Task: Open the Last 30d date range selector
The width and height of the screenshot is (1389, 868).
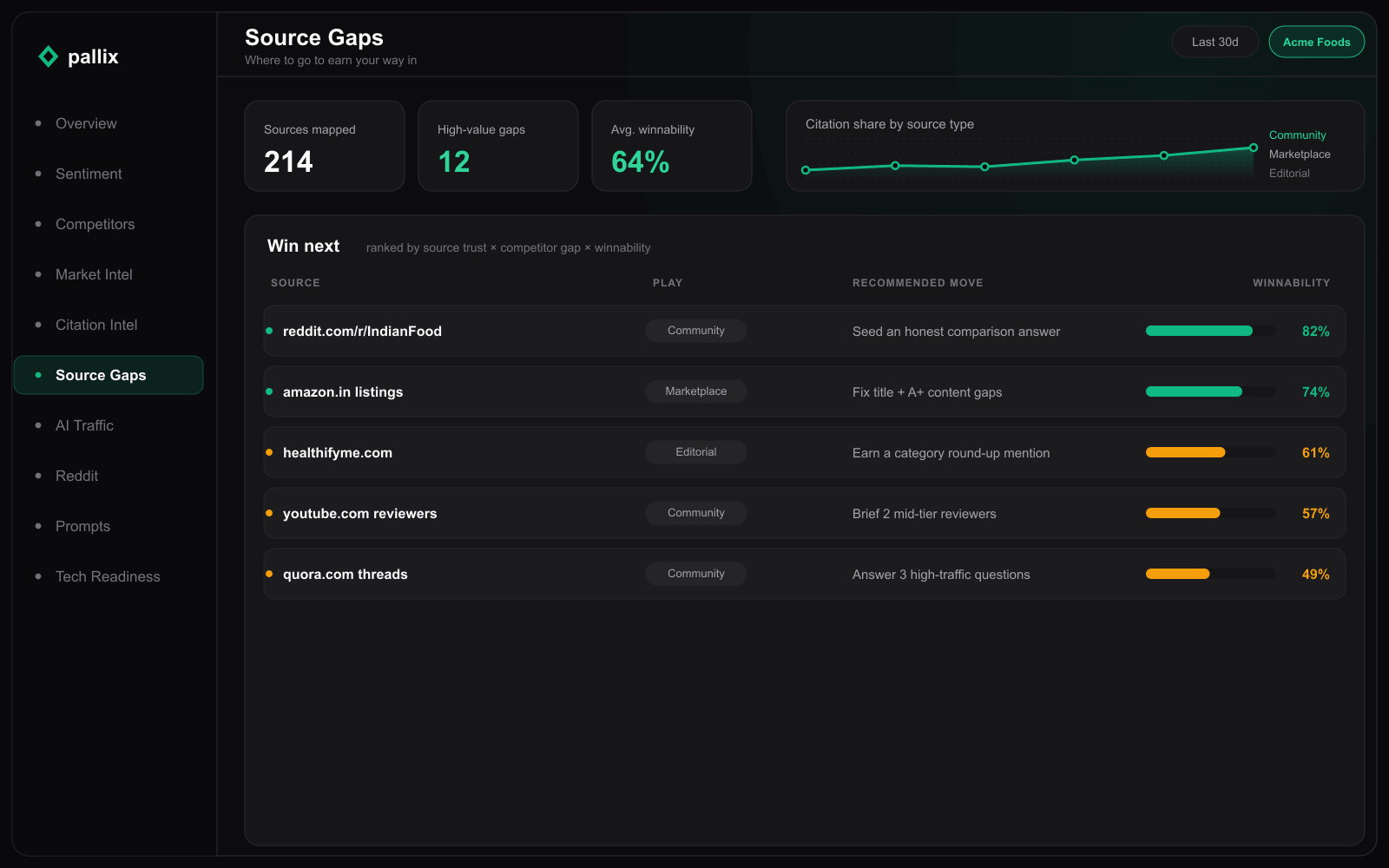Action: [1215, 42]
